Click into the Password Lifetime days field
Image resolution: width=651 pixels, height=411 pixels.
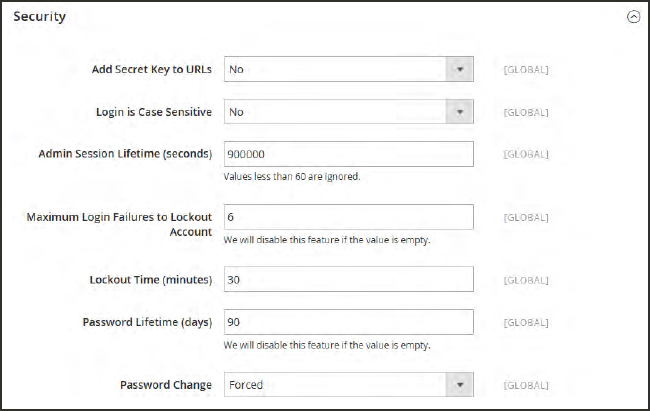point(348,322)
